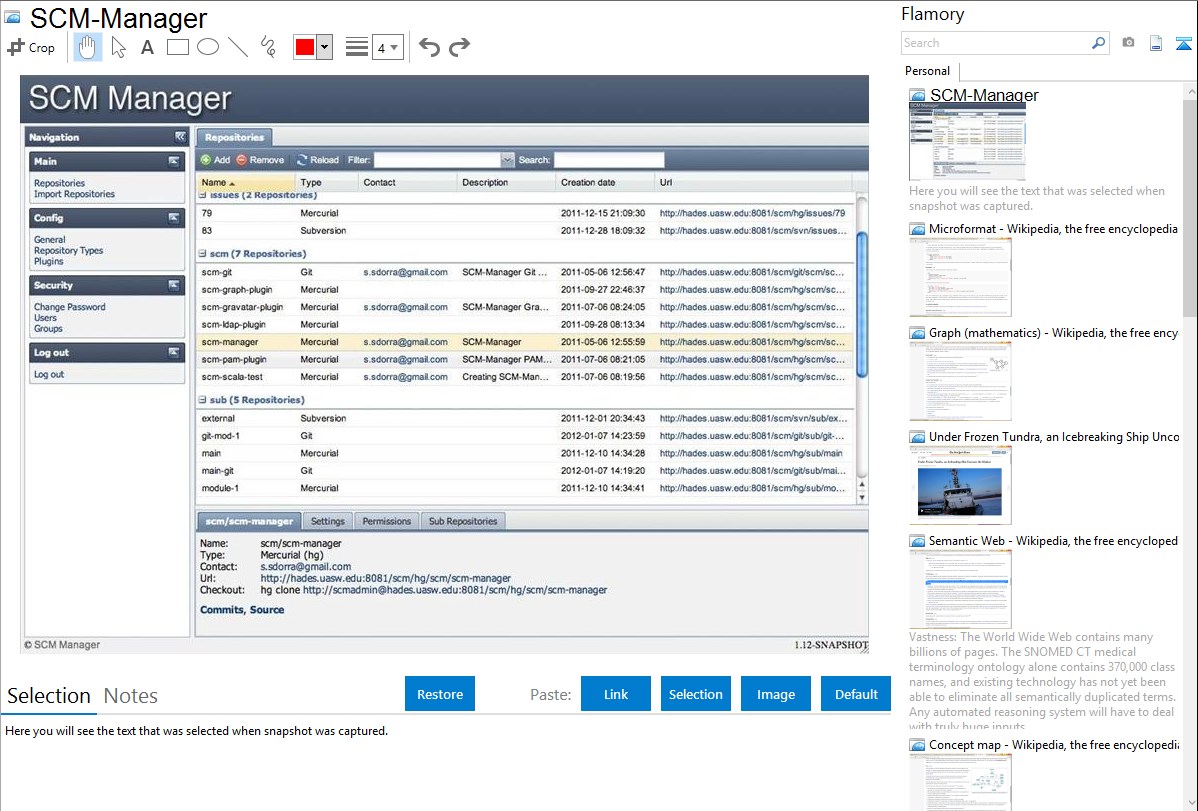Image resolution: width=1198 pixels, height=811 pixels.
Task: Open the line thickness dropdown showing 4
Action: [x=387, y=47]
